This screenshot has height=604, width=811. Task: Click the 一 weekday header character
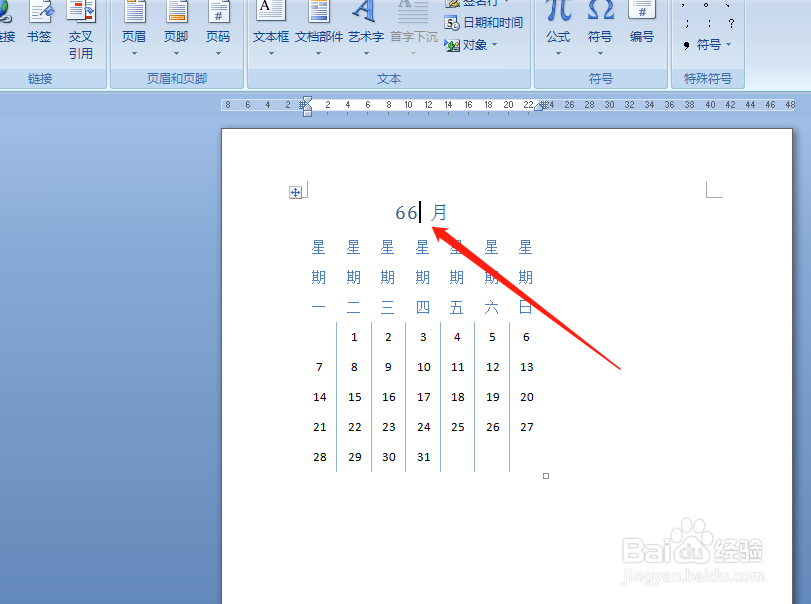coord(319,307)
